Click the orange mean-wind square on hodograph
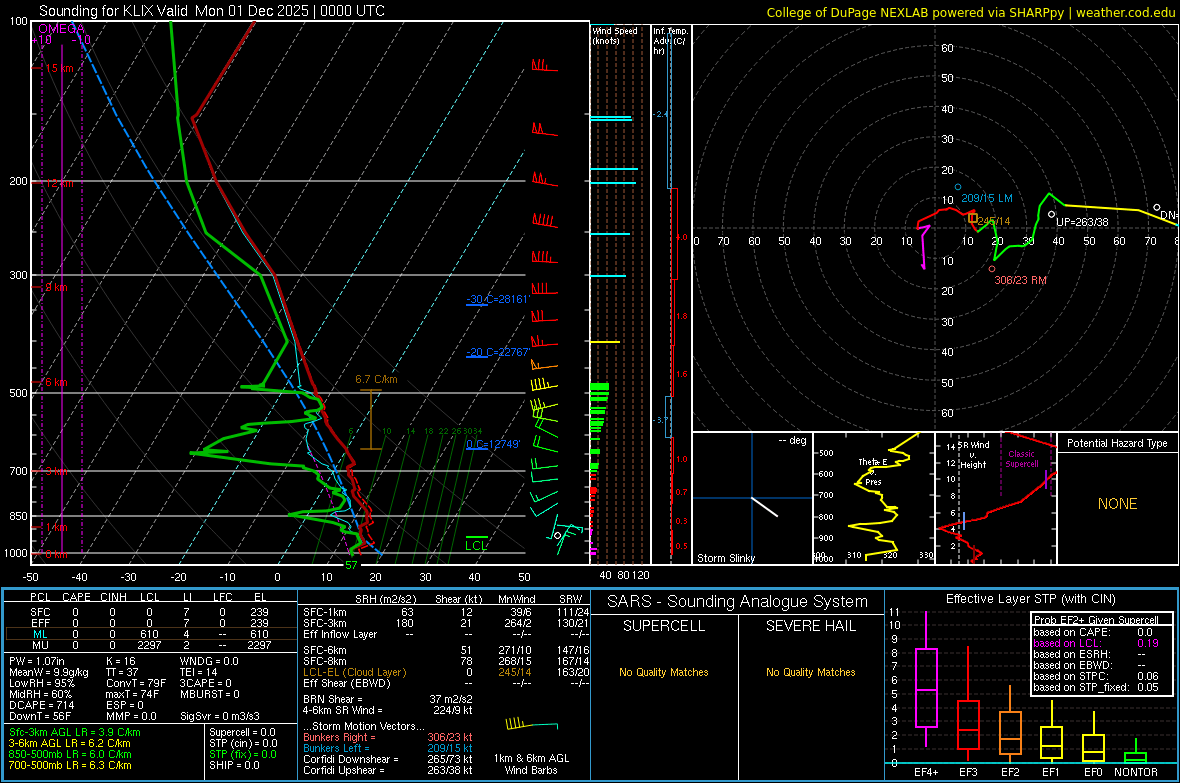This screenshot has height=783, width=1180. (x=972, y=218)
